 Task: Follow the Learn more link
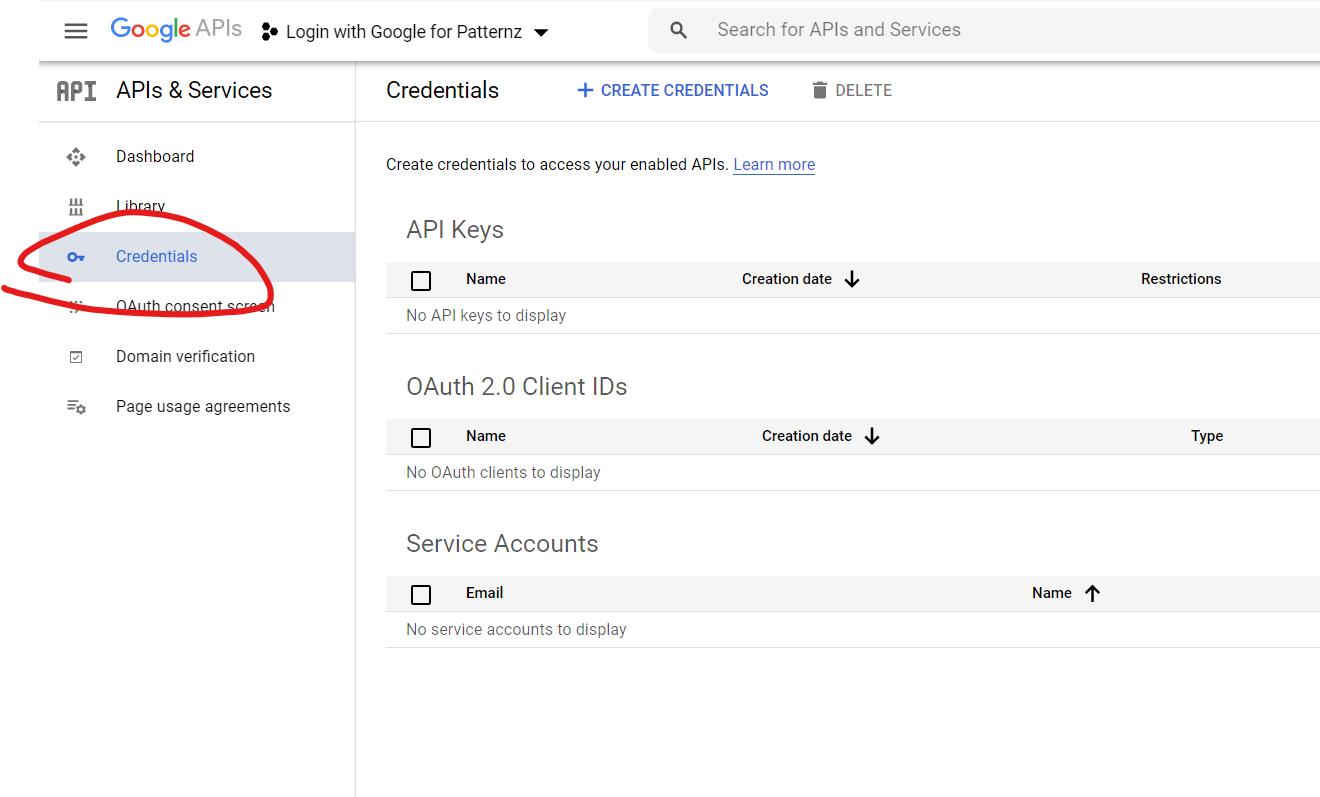(774, 165)
